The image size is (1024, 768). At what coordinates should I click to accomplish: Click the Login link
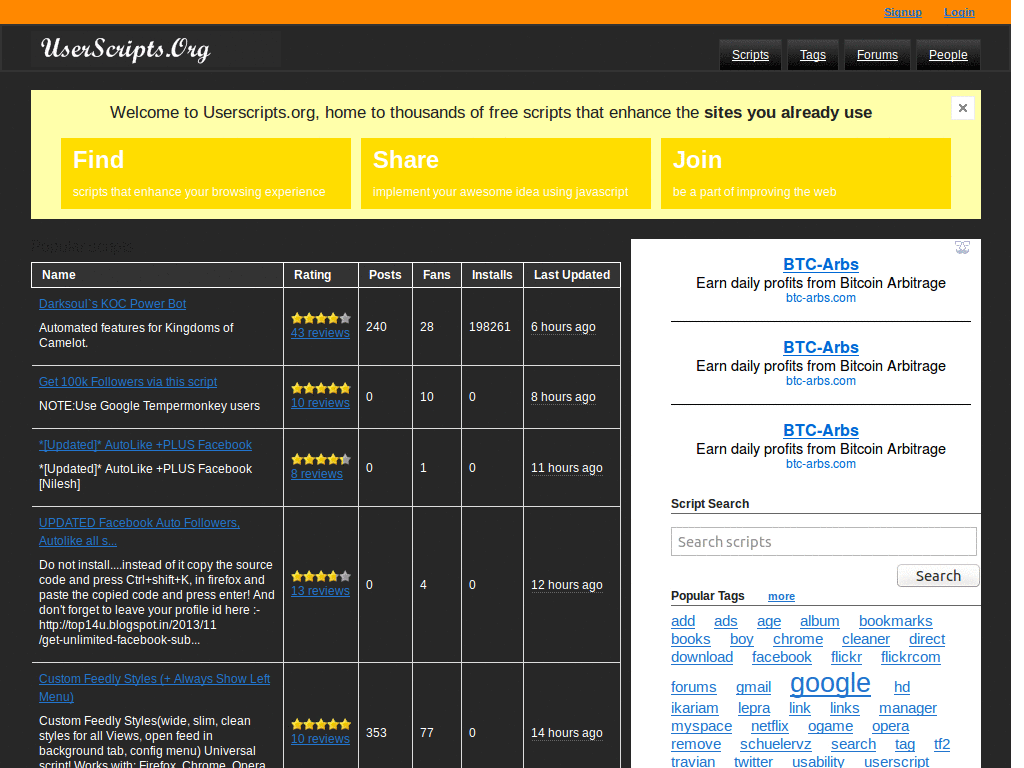(x=959, y=12)
